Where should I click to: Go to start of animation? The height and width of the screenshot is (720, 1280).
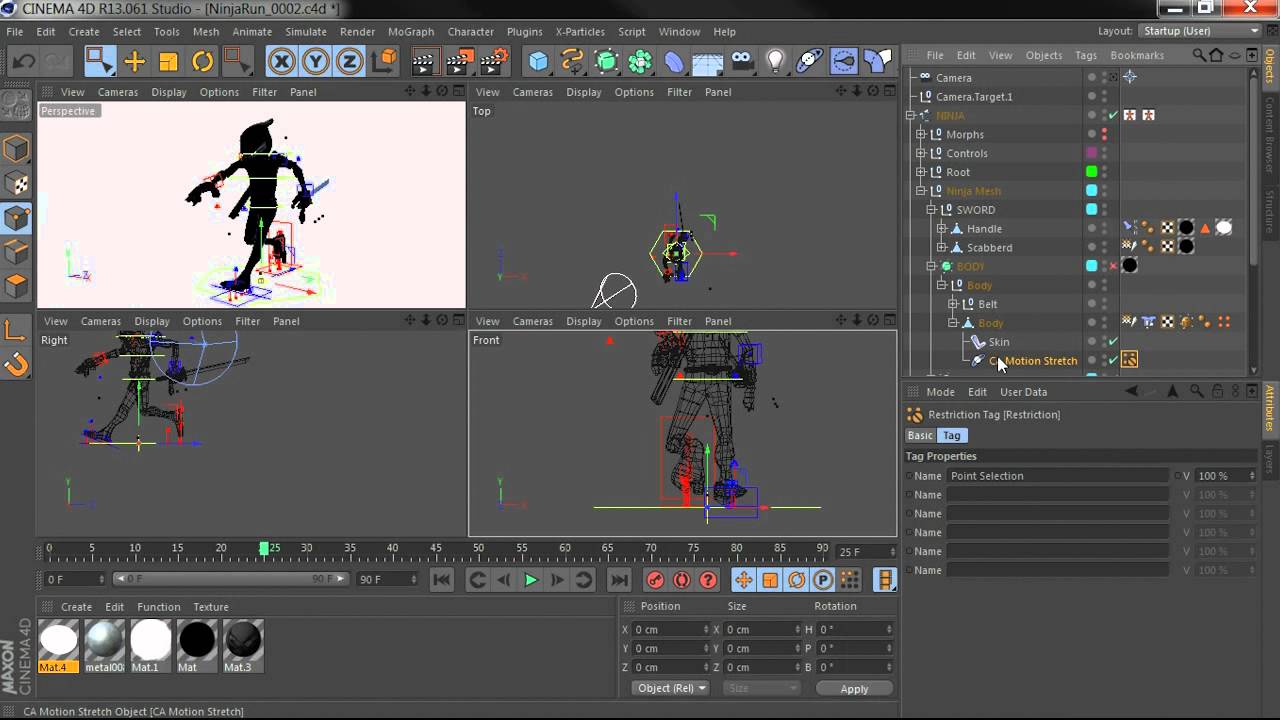coord(441,579)
